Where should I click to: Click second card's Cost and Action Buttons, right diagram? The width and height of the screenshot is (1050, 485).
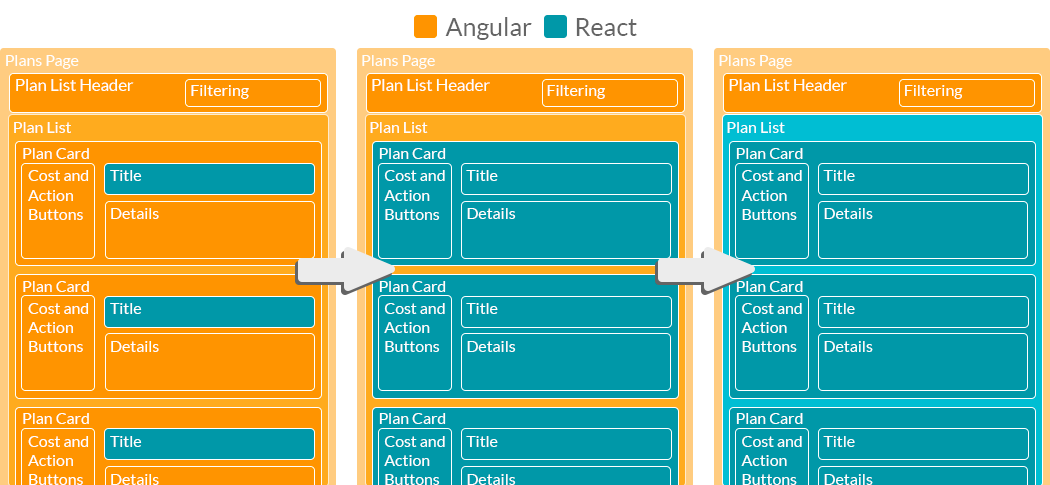click(772, 343)
